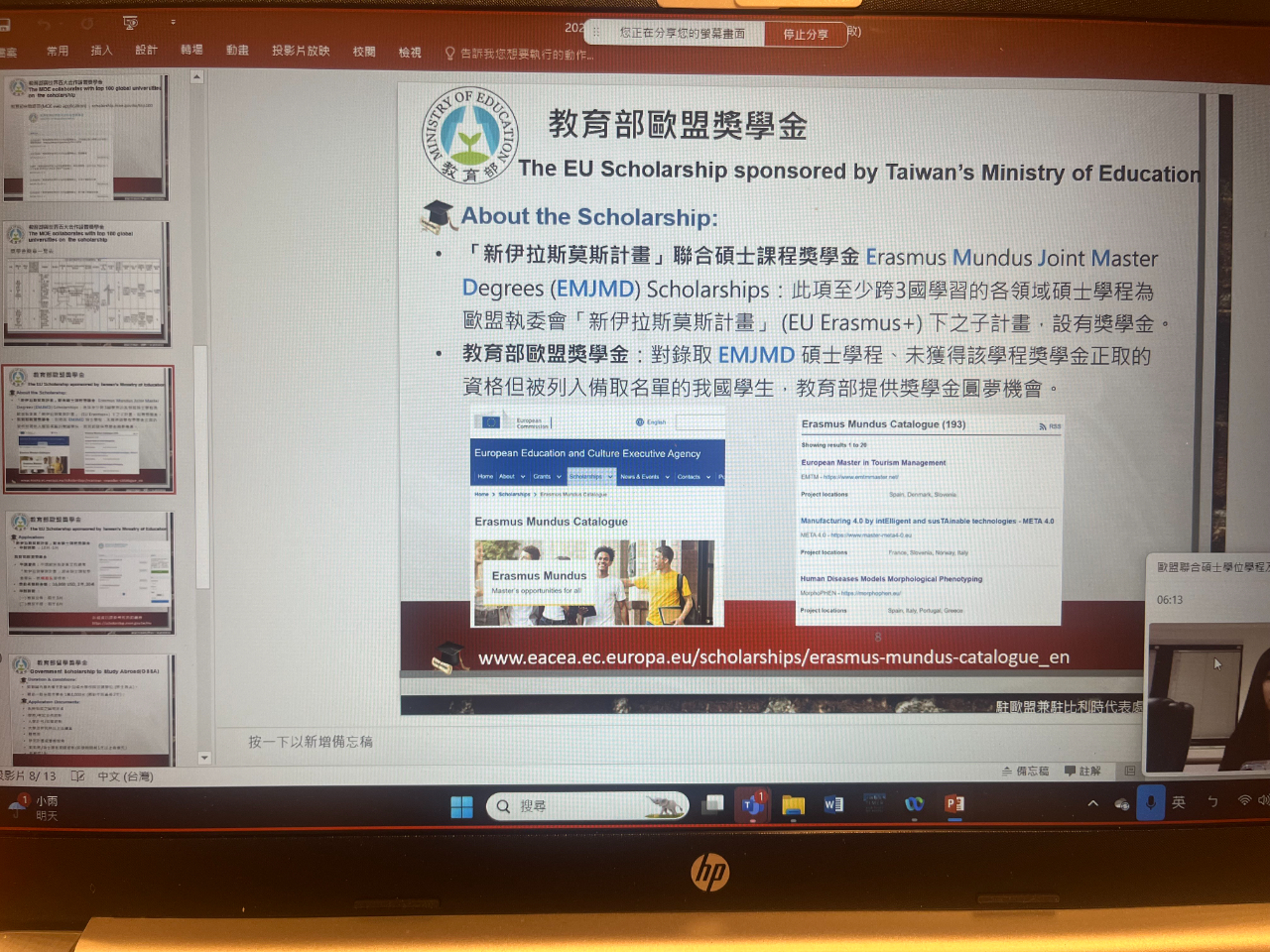
Task: Click the Windows taskbar search box
Action: tap(587, 806)
